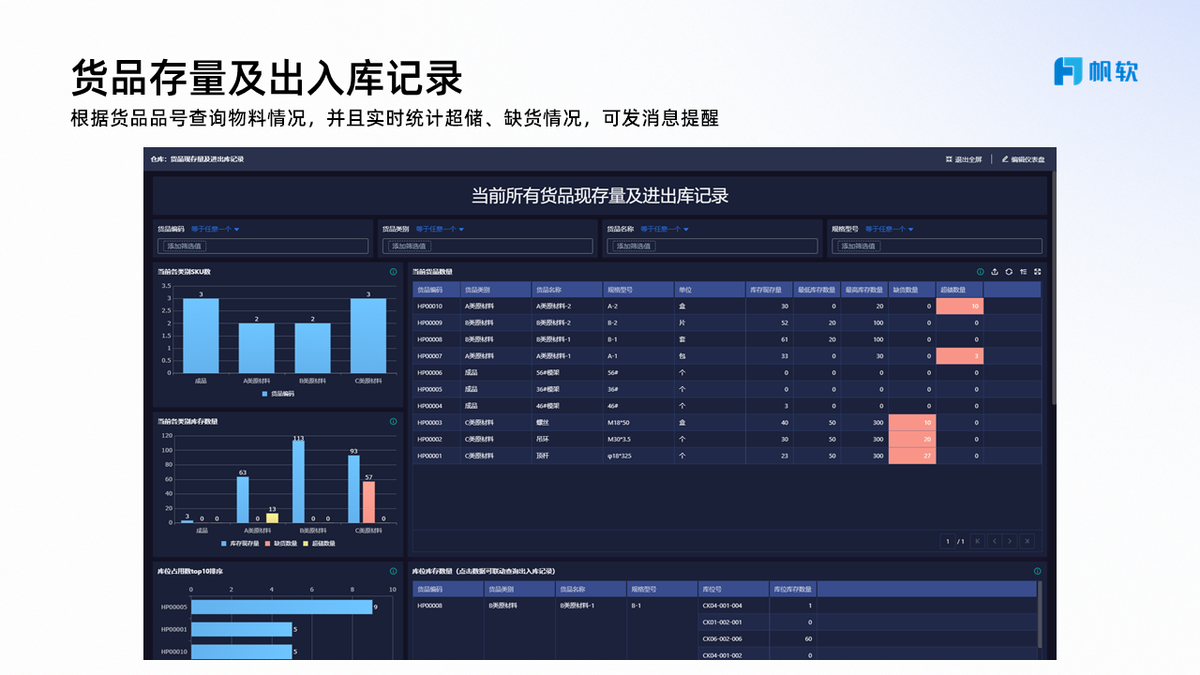Click the red 57 shortage bar
The width and height of the screenshot is (1200, 675).
coord(368,503)
